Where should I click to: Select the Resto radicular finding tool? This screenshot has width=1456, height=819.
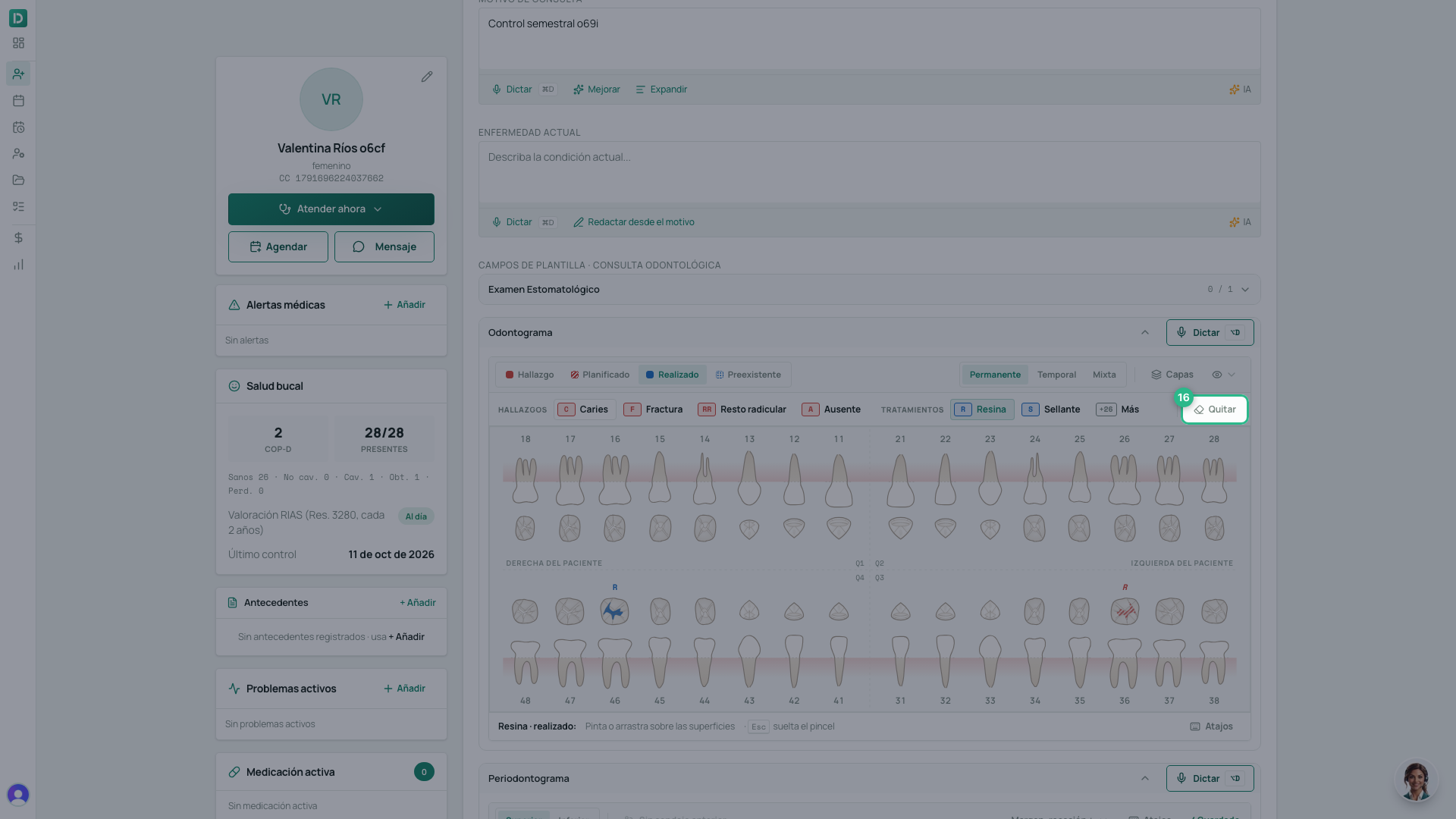742,409
